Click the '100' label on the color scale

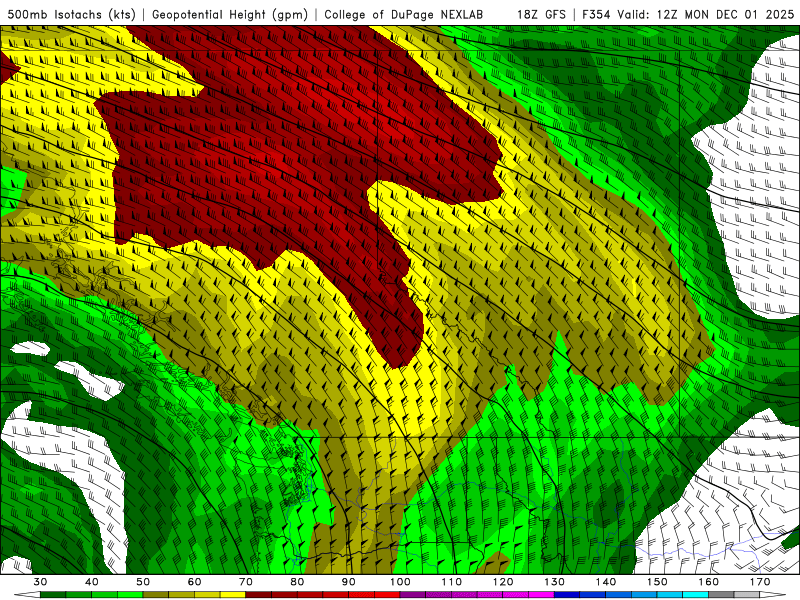tap(400, 582)
